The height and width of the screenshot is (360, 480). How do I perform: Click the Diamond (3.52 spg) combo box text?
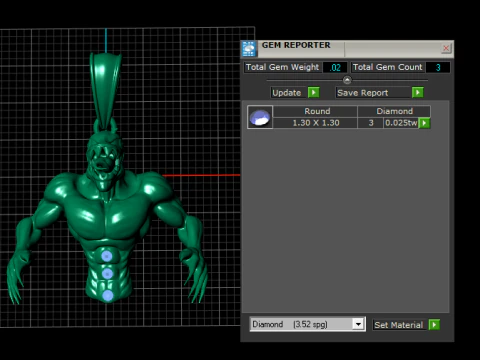coord(290,324)
